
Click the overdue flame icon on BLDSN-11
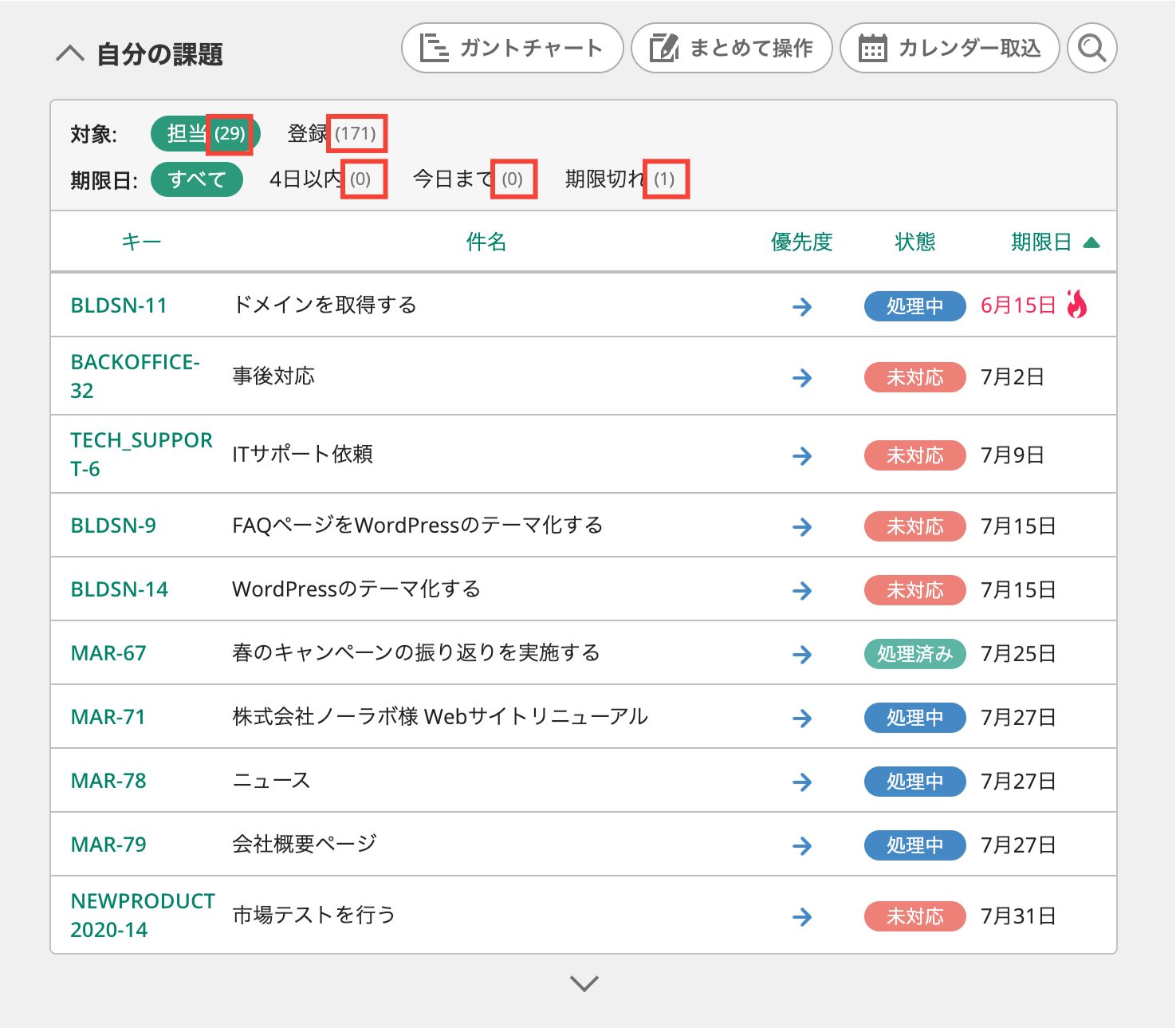tap(1077, 304)
